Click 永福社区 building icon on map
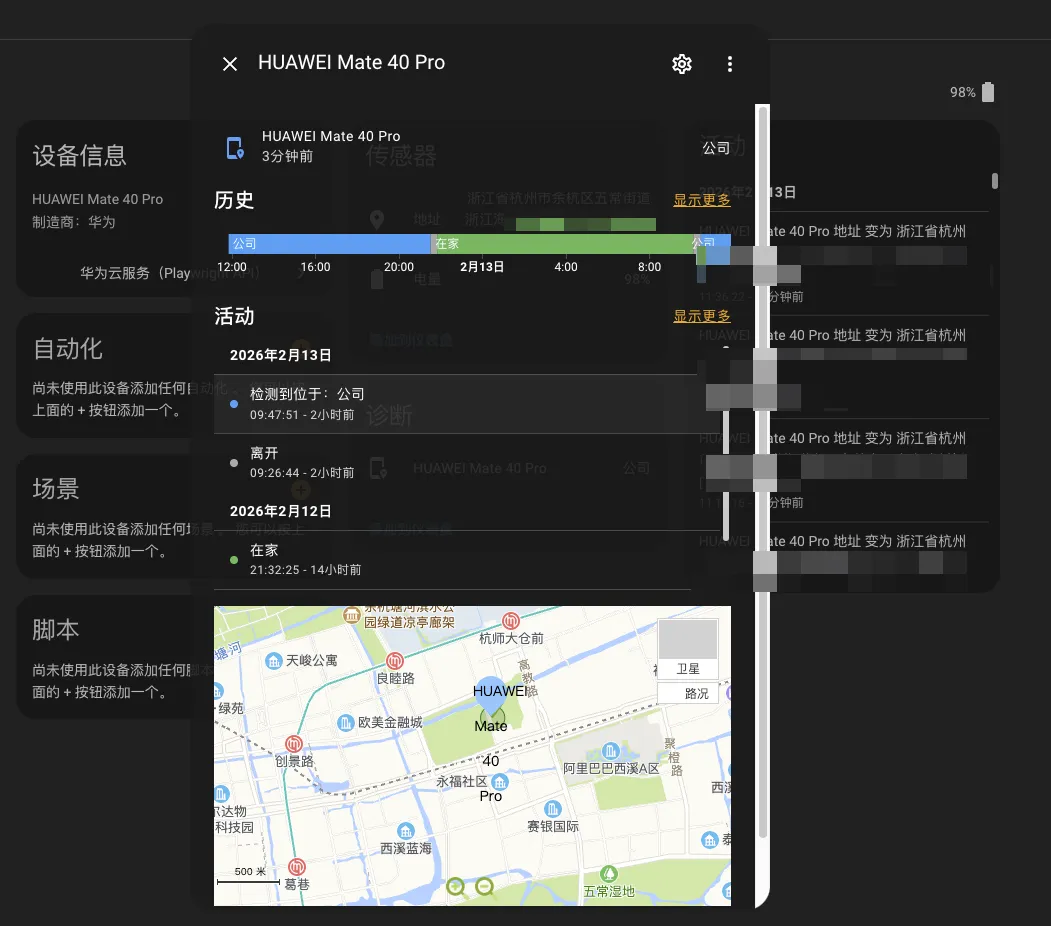 tap(499, 782)
